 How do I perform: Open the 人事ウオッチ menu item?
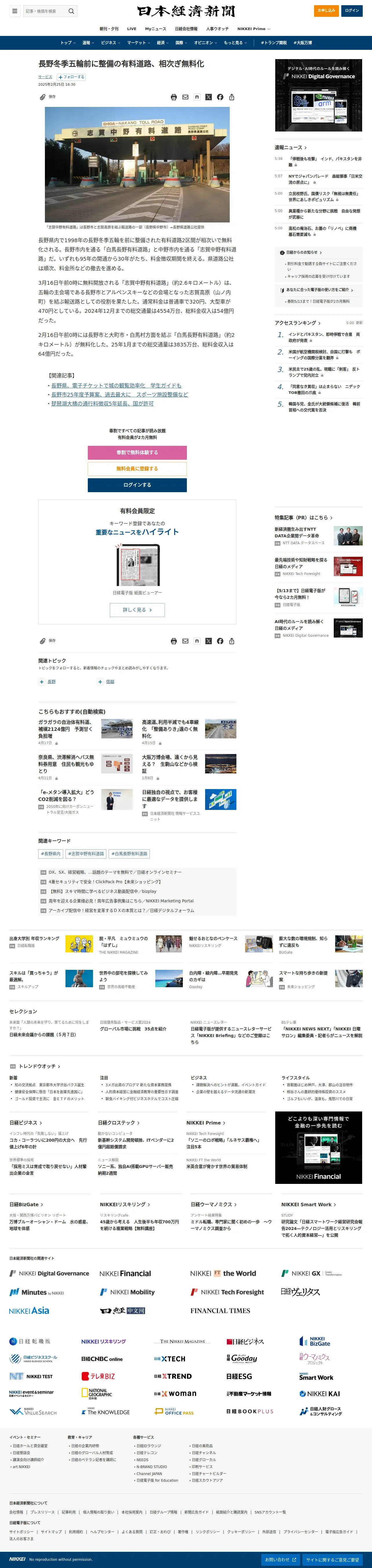tap(217, 29)
